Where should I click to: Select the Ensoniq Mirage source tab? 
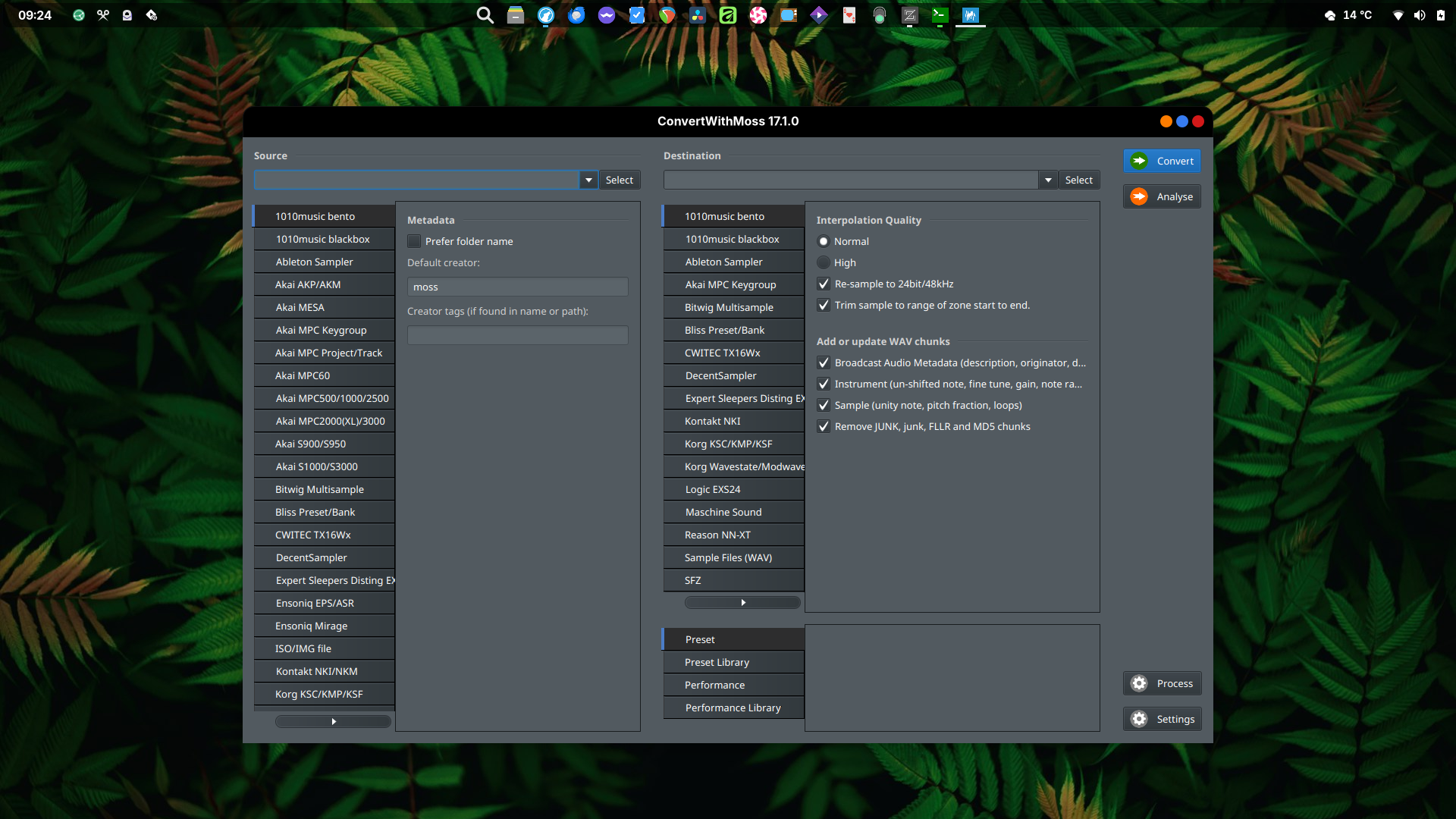point(324,626)
